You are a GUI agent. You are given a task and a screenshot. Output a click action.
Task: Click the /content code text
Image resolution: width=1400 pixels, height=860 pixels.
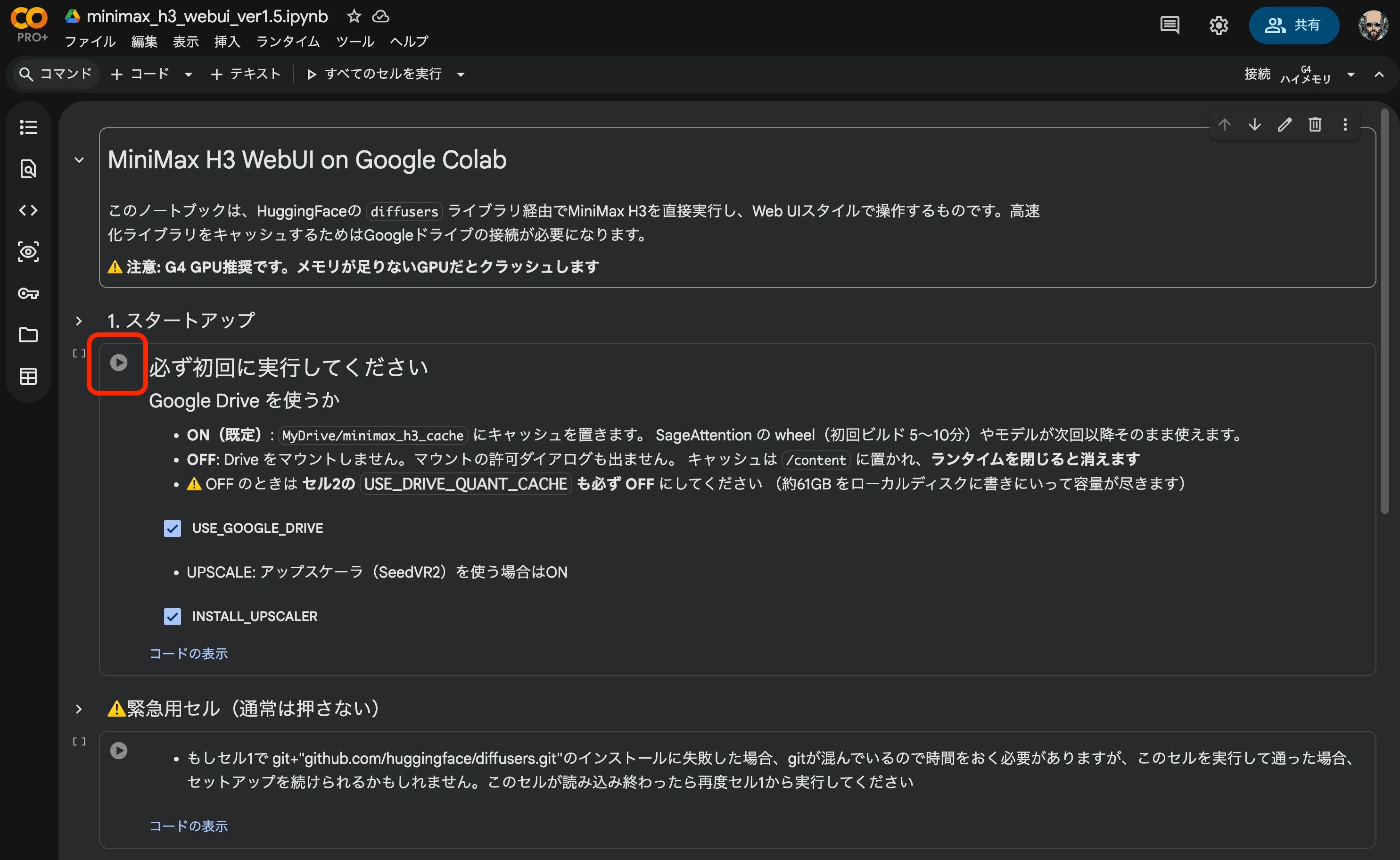816,460
